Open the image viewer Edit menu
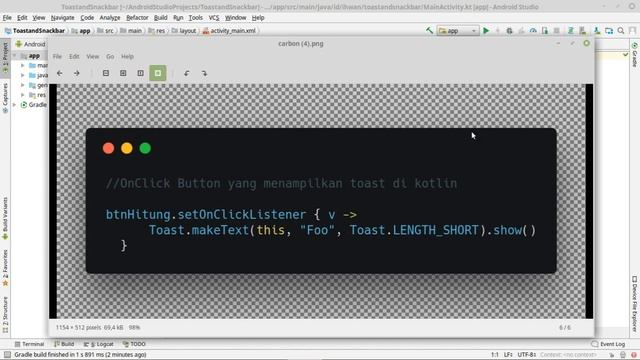Screen dimensions: 640x360 coord(74,56)
